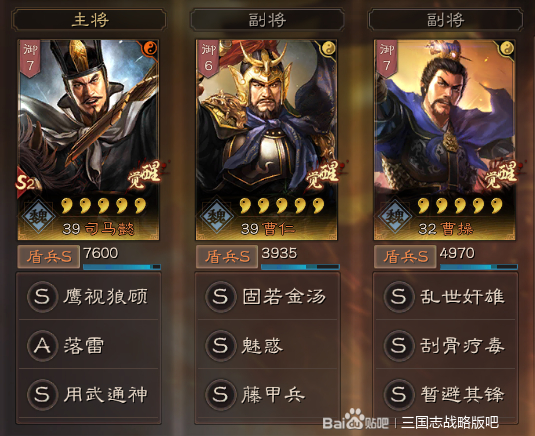The height and width of the screenshot is (436, 535).
Task: Select the middle 副将 header tab
Action: [x=267, y=20]
